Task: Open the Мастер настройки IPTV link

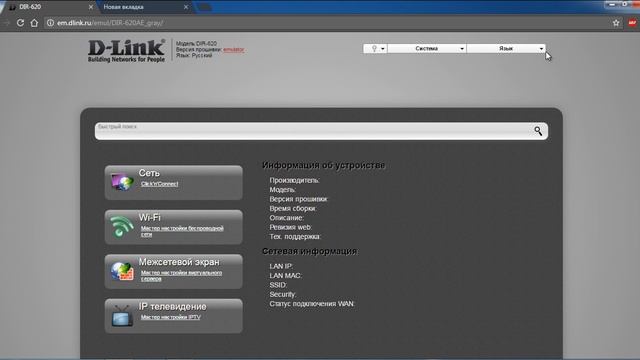Action: pos(171,317)
